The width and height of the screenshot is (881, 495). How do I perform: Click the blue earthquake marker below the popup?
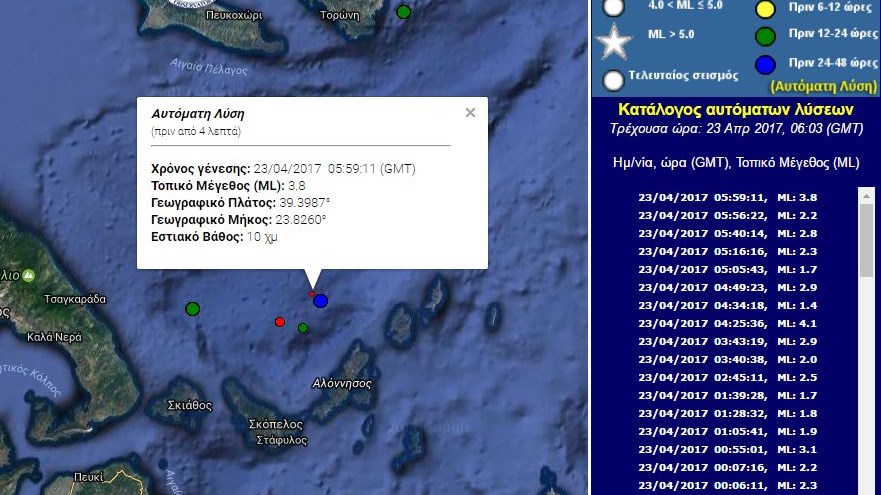(x=320, y=300)
